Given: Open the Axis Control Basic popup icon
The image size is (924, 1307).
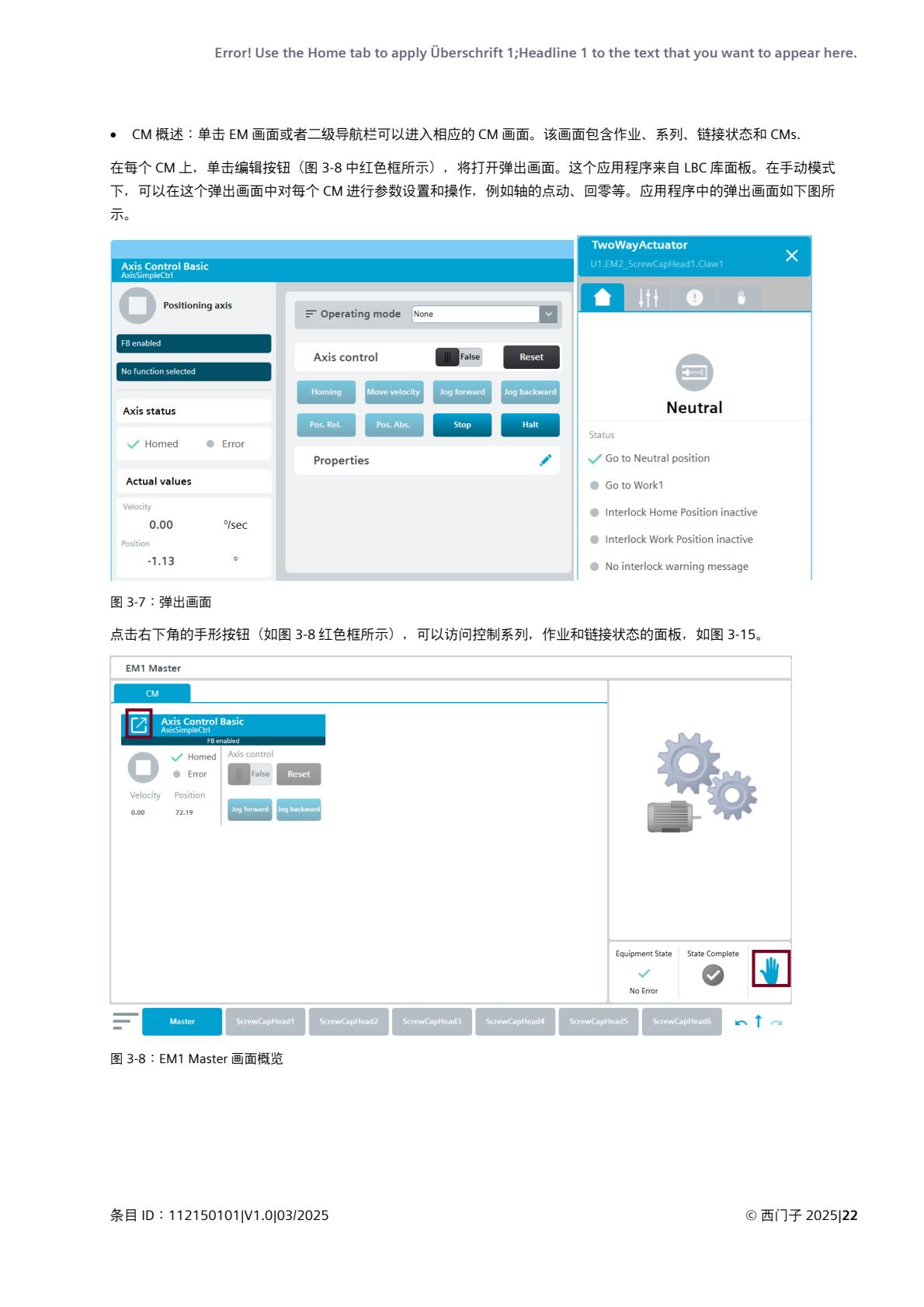Looking at the screenshot, I should pos(139,725).
